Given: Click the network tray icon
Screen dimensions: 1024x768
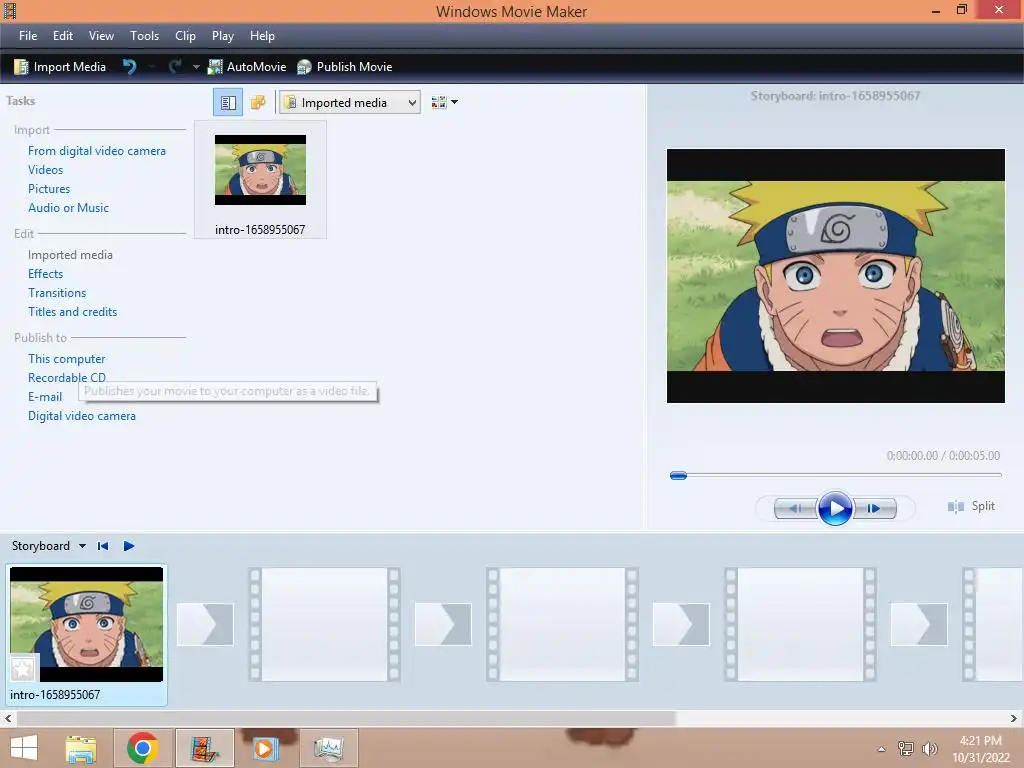Looking at the screenshot, I should (905, 749).
